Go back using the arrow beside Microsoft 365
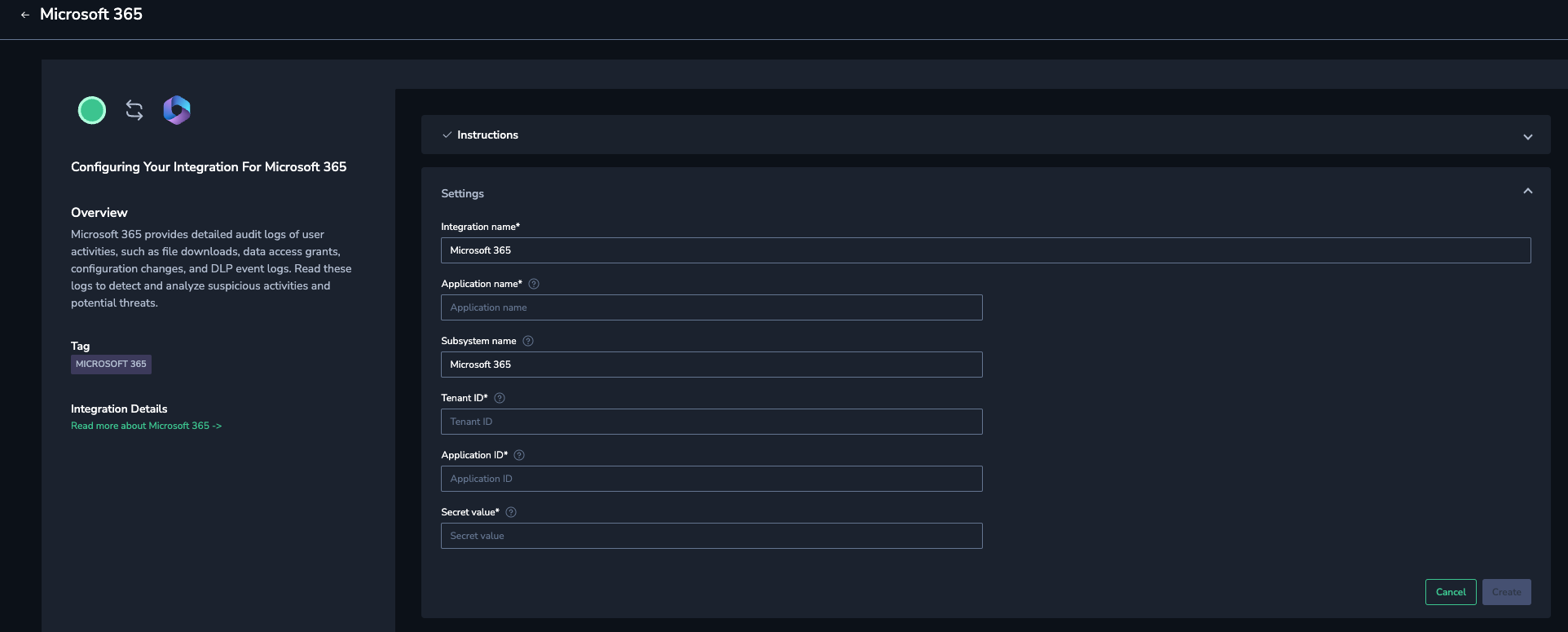This screenshot has width=1568, height=632. click(x=25, y=15)
